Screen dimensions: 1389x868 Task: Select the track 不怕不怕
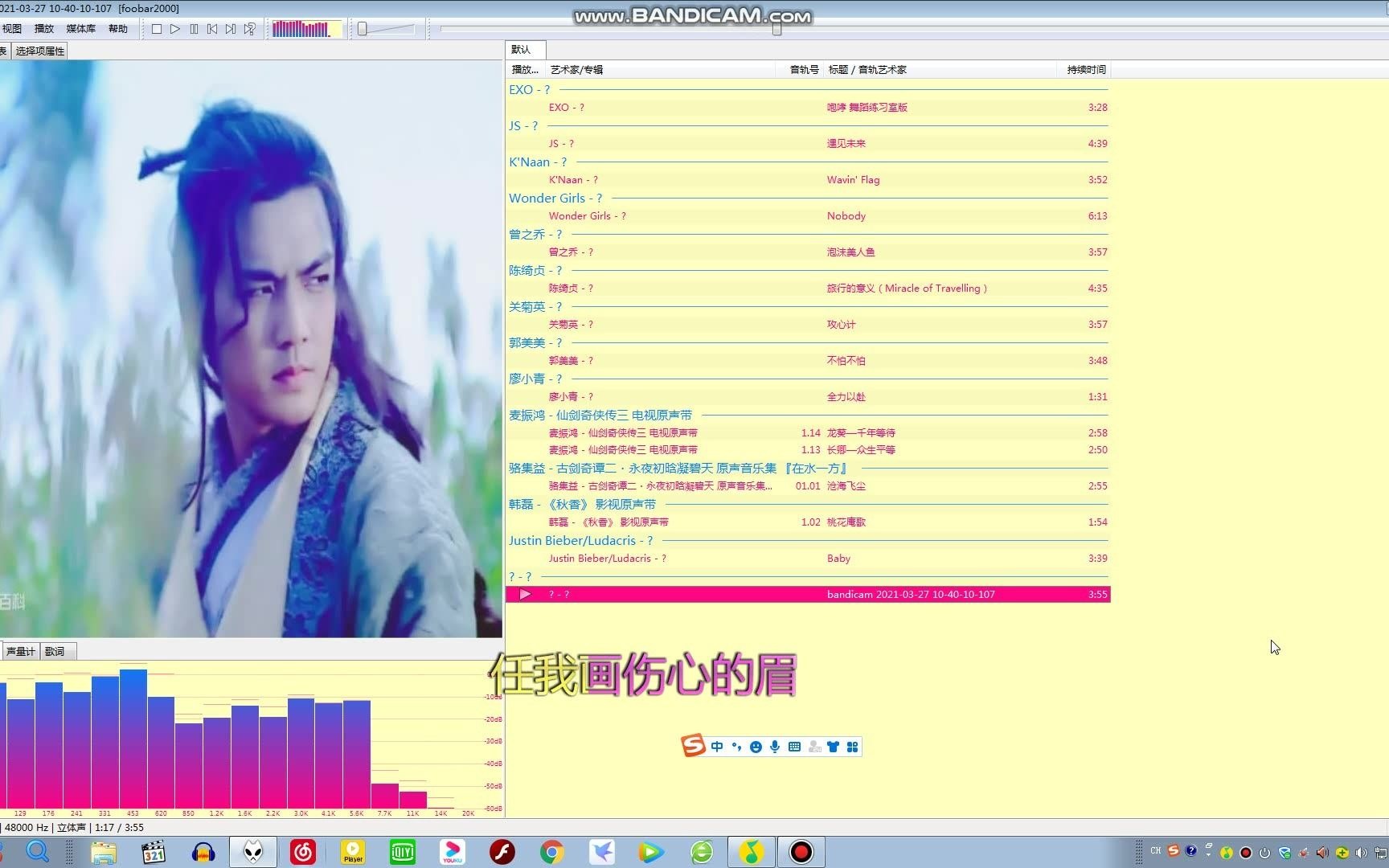pyautogui.click(x=808, y=361)
